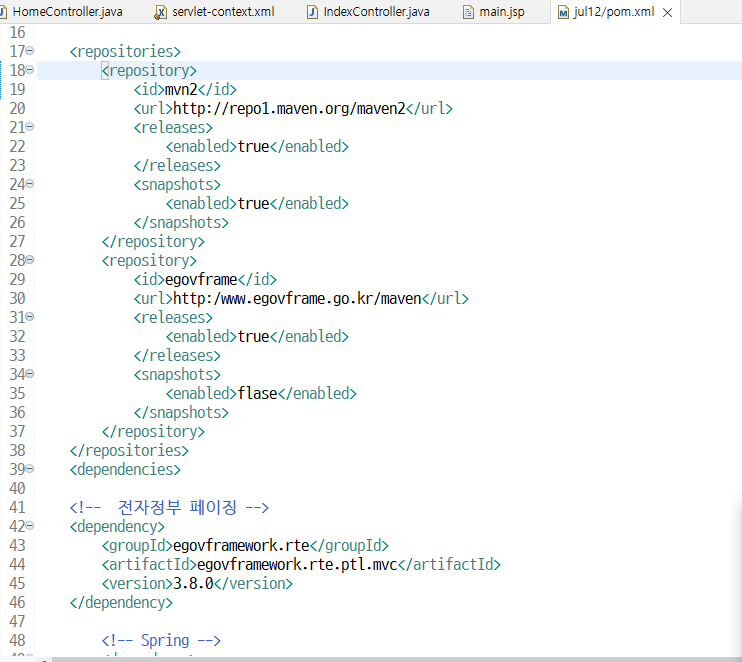The height and width of the screenshot is (662, 742).
Task: Click the horizontal scrollbar at the editor bottom
Action: tap(397, 659)
